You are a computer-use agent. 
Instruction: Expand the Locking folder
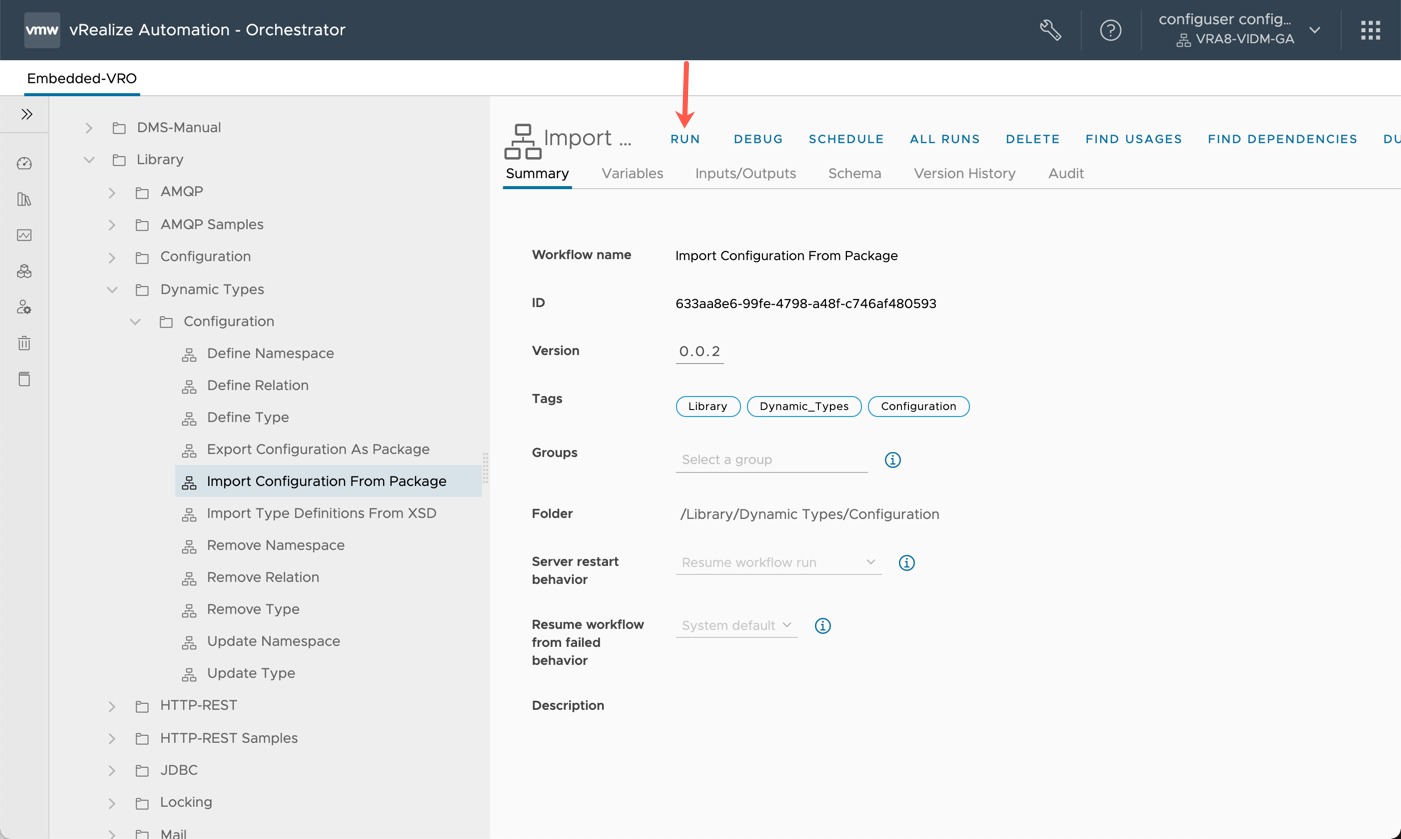112,803
